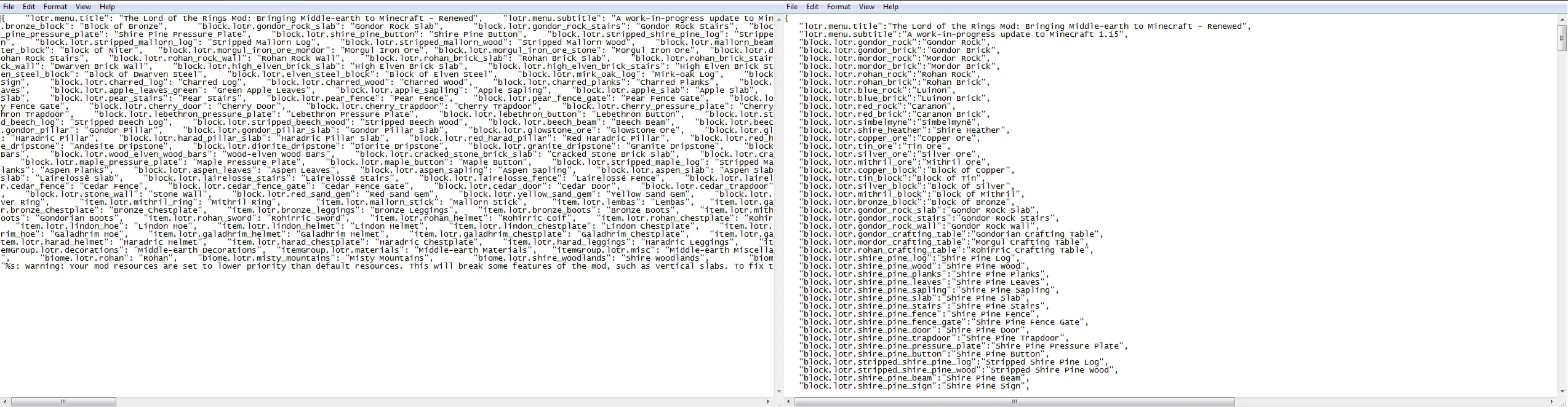This screenshot has height=407, width=1568.
Task: Click down scroll arrow in right window's vertical scrollbar
Action: 1562,392
